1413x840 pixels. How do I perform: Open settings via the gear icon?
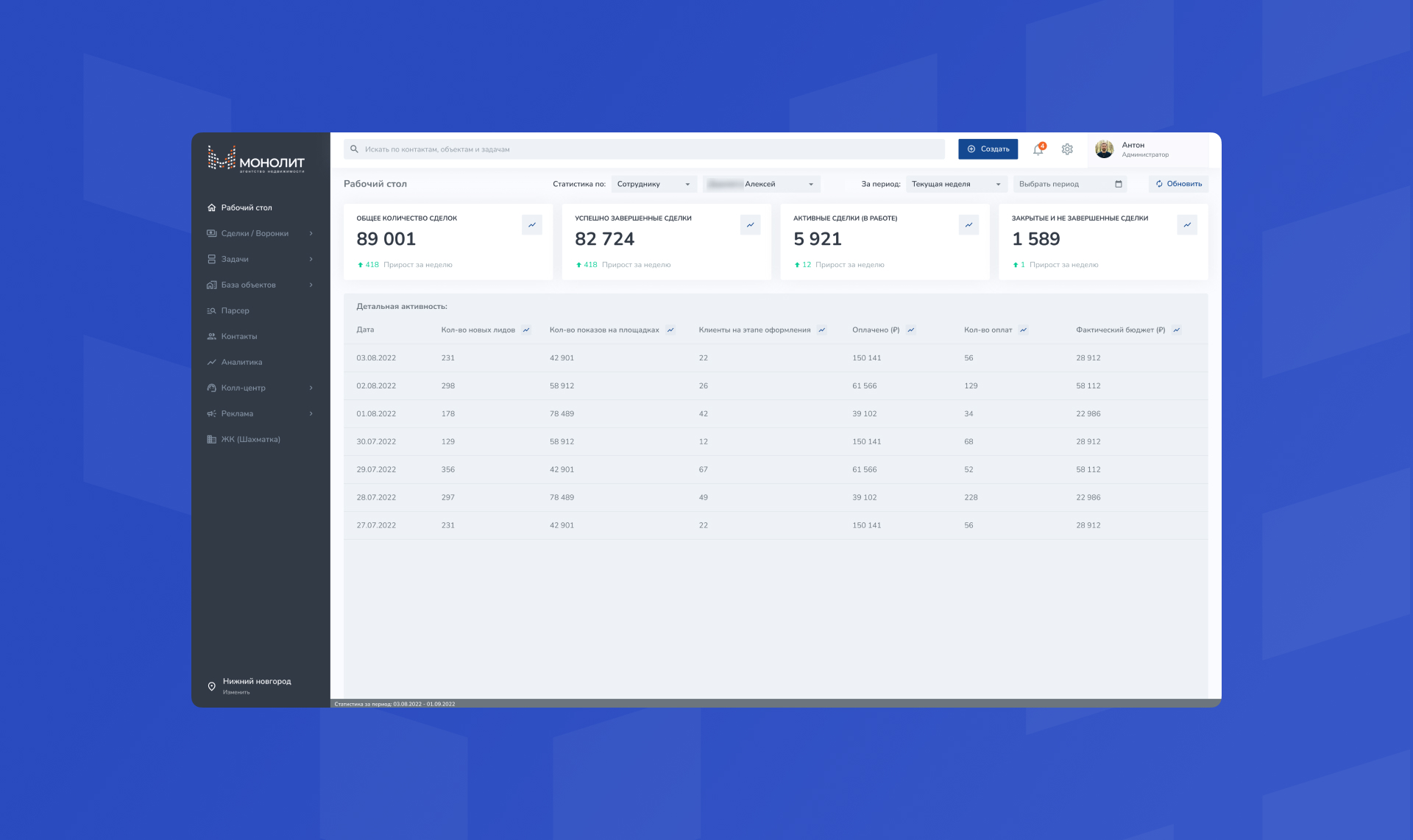(1067, 149)
